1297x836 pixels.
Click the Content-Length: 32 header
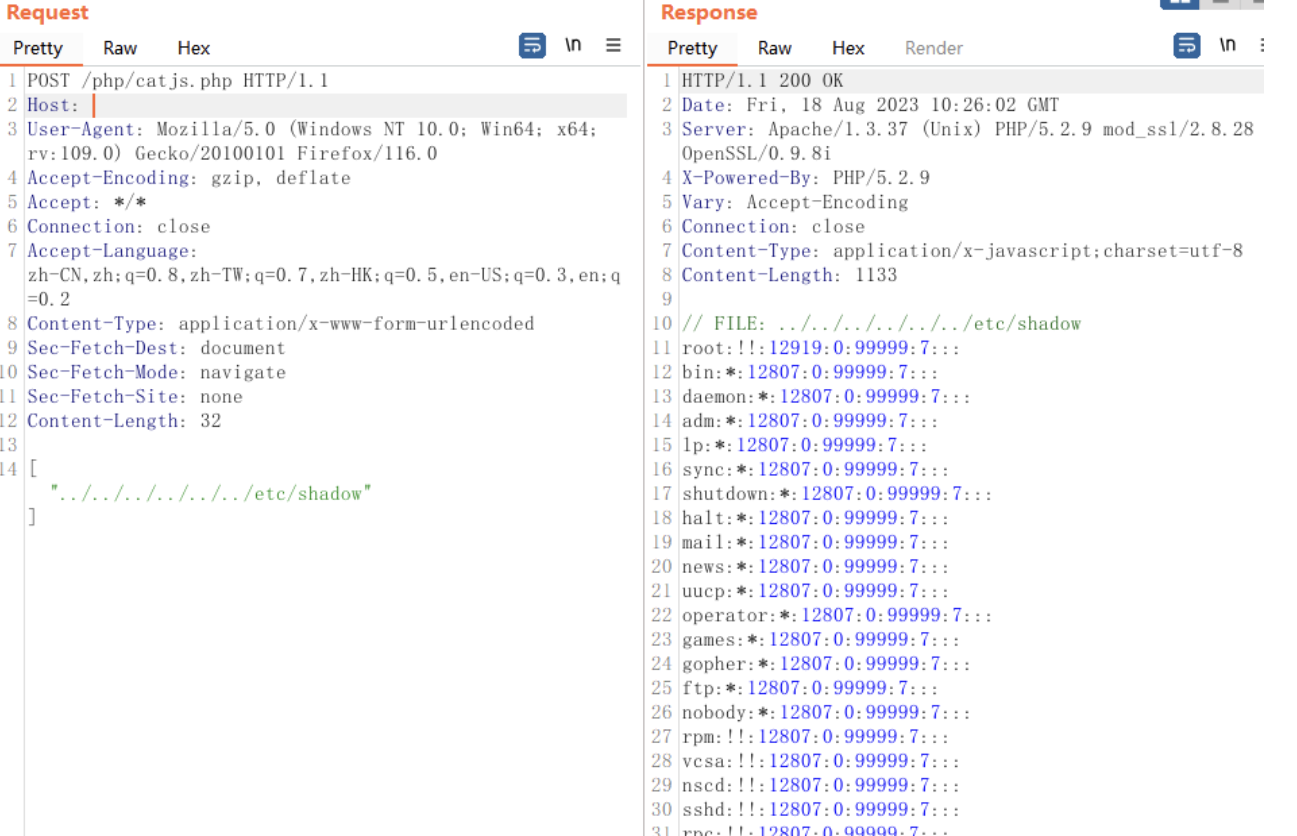point(124,420)
